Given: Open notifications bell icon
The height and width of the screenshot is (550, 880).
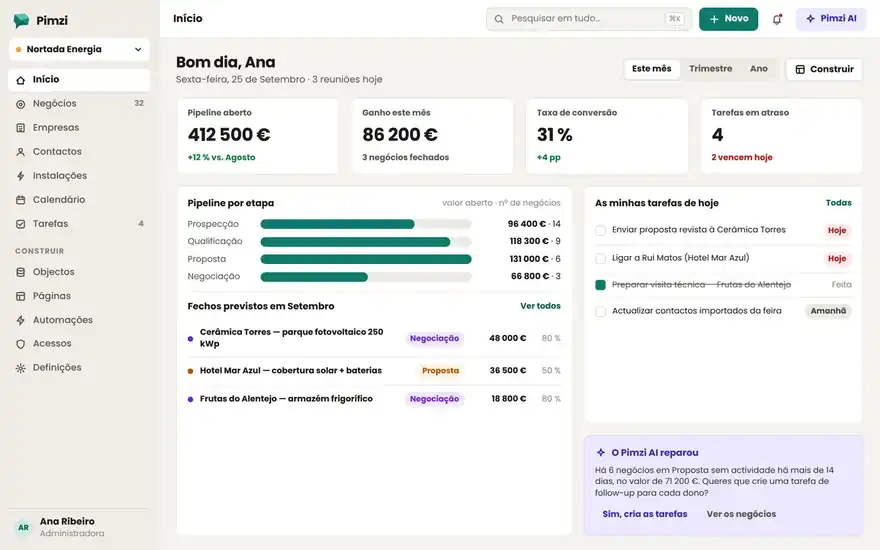Looking at the screenshot, I should coord(777,19).
